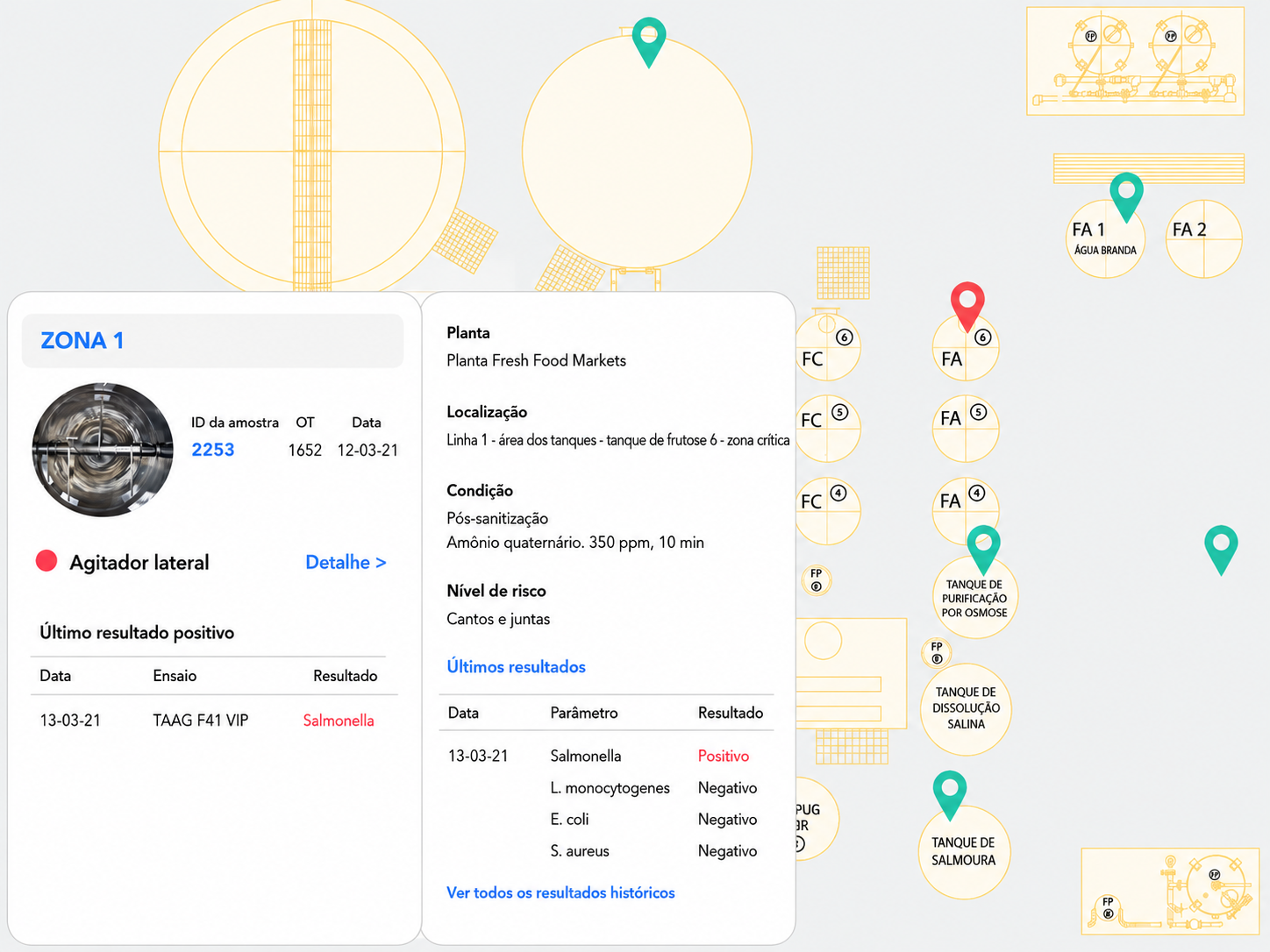
Task: Click the Linha 1 localização text
Action: click(x=618, y=440)
